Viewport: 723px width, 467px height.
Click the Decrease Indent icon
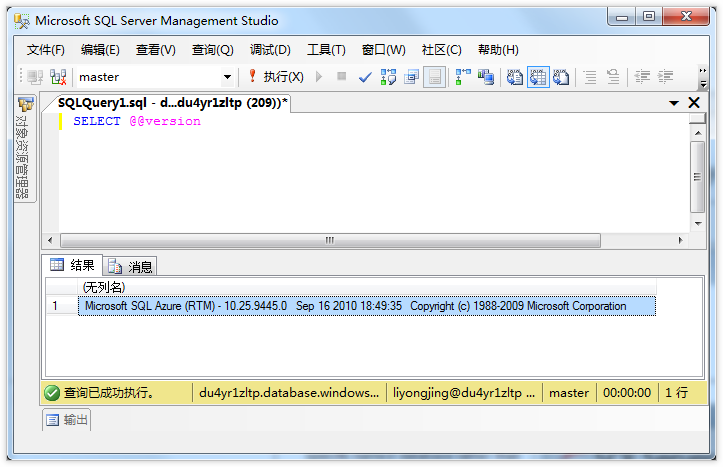[642, 77]
